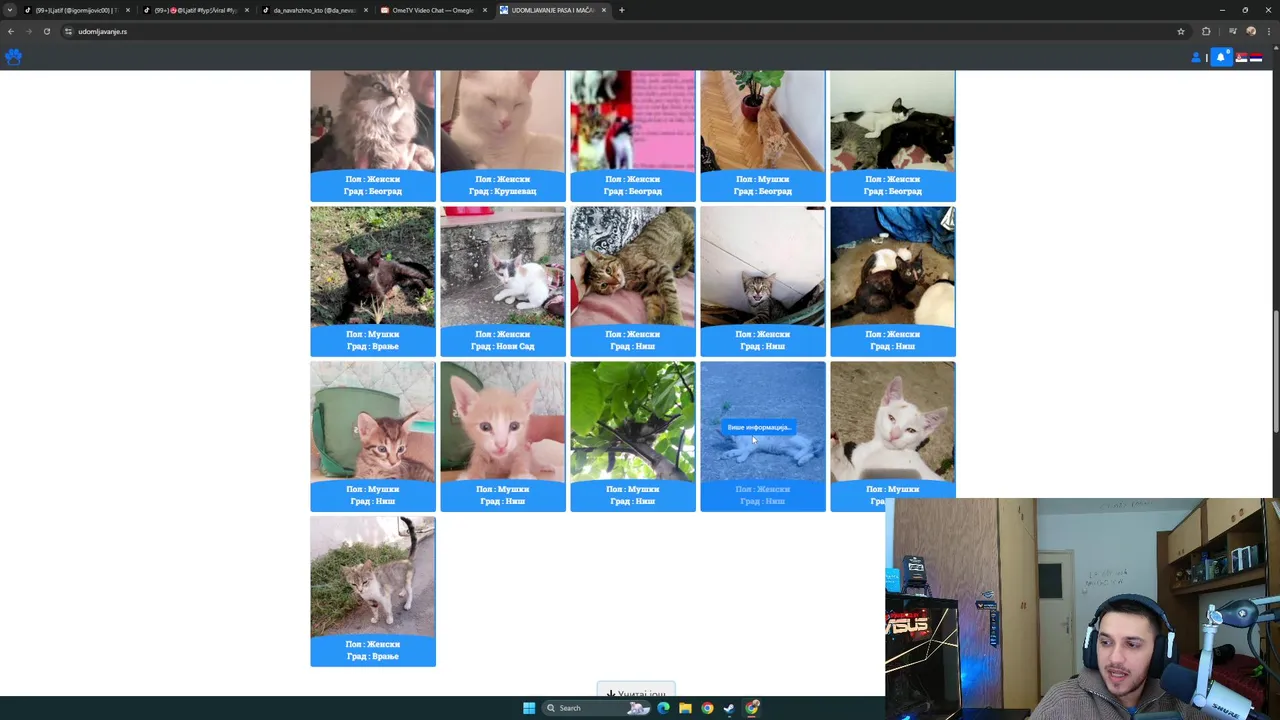Select the plain red-blue-white tricolor flag

click(x=1255, y=57)
